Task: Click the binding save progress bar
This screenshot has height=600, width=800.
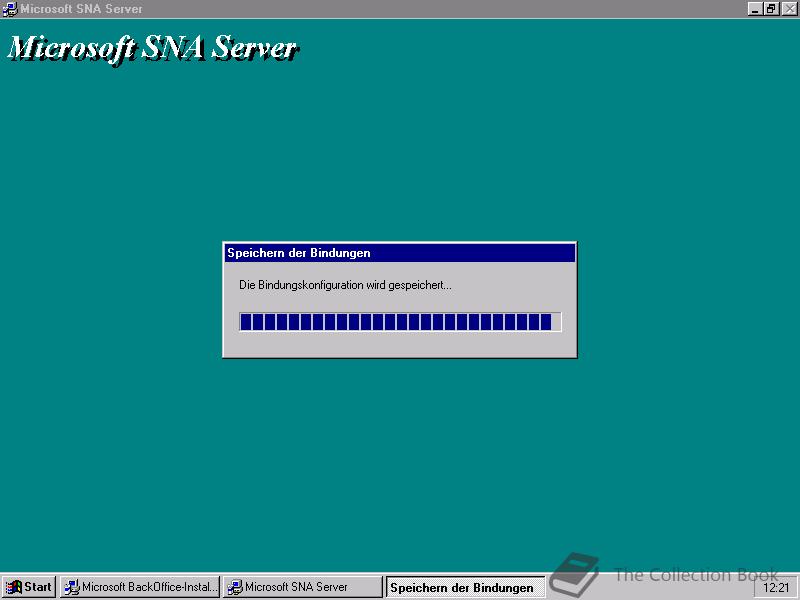Action: (400, 322)
